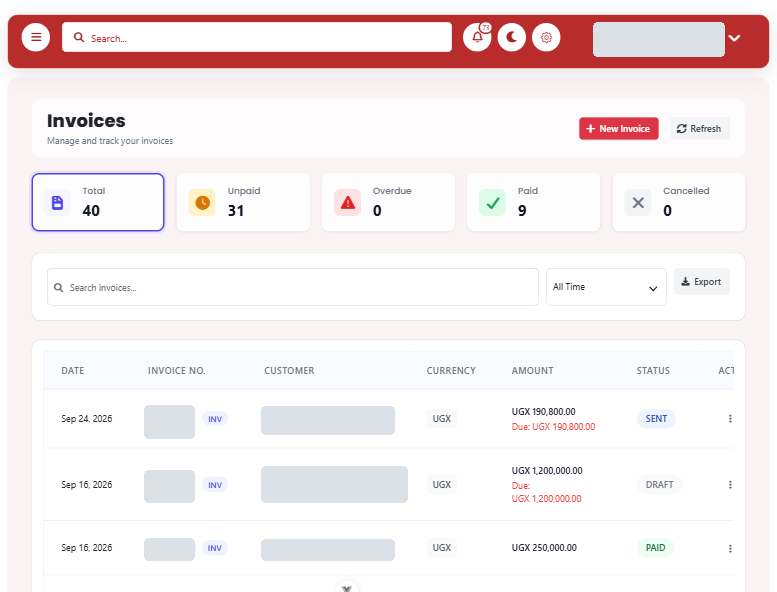
Task: Click the search magnifier icon in top bar
Action: [79, 37]
